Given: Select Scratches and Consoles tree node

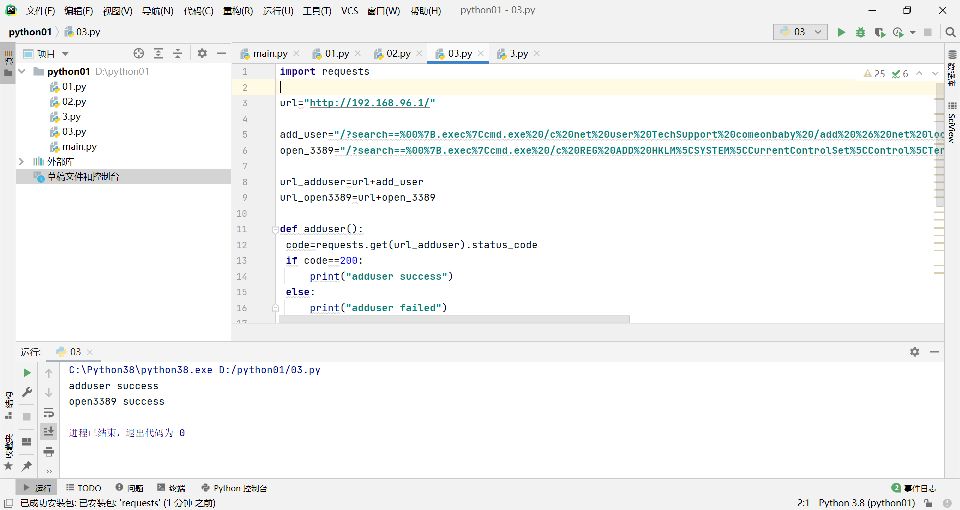Looking at the screenshot, I should 83,176.
